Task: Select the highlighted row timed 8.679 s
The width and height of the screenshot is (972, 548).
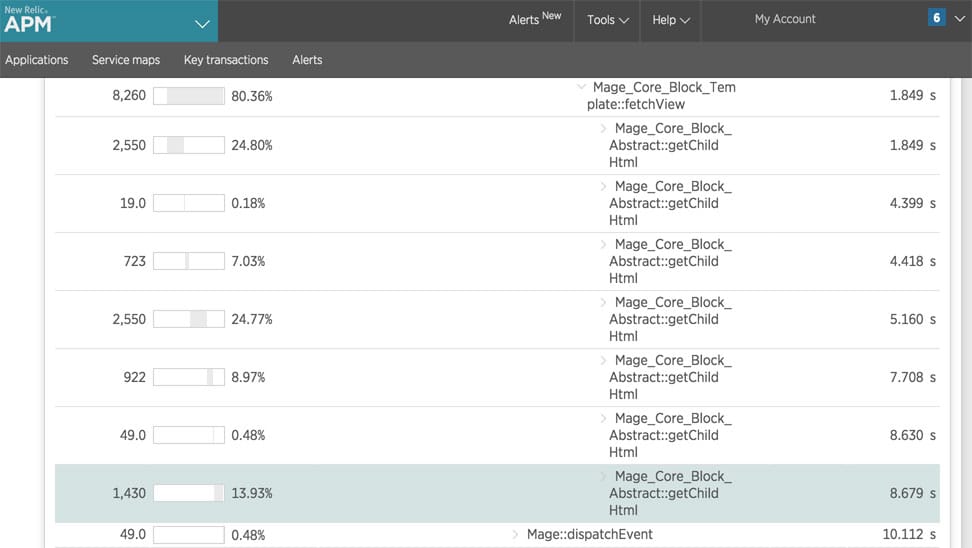Action: pyautogui.click(x=497, y=493)
